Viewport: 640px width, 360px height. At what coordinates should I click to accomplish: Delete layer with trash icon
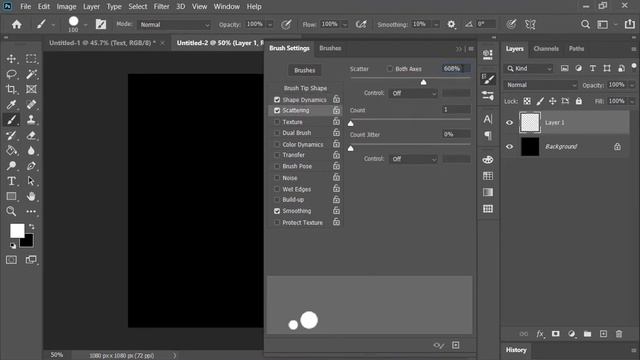click(619, 334)
